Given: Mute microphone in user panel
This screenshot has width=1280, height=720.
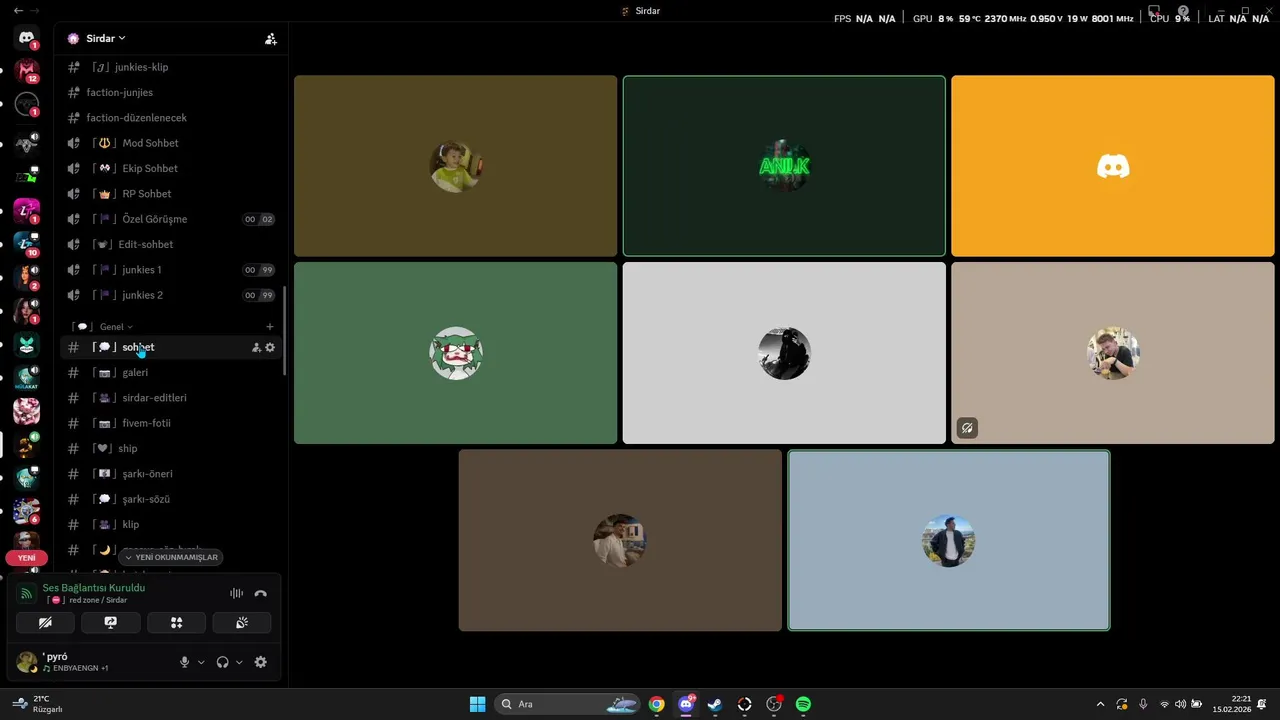Looking at the screenshot, I should tap(184, 662).
